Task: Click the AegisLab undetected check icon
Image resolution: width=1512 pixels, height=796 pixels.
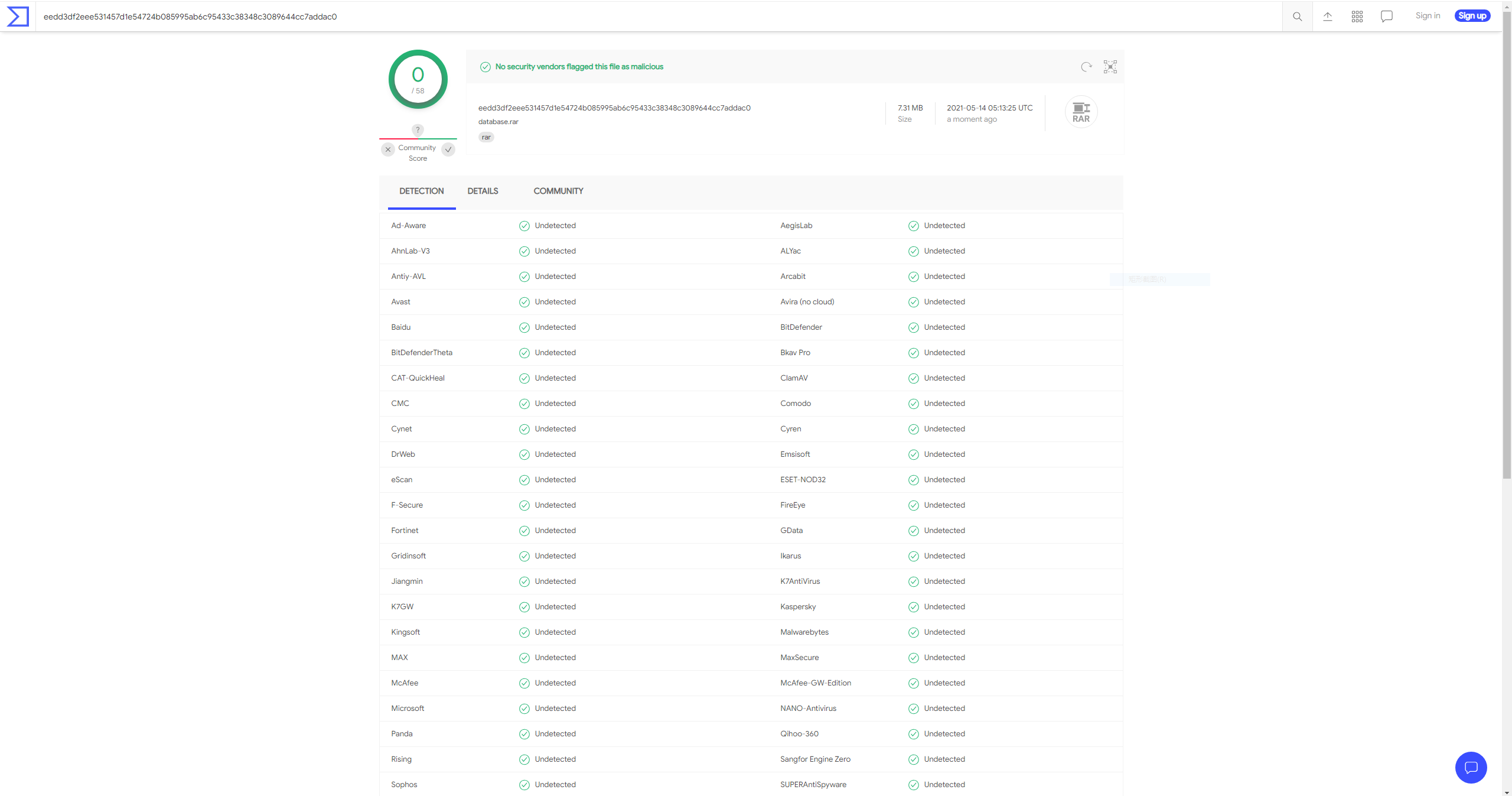Action: (x=913, y=226)
